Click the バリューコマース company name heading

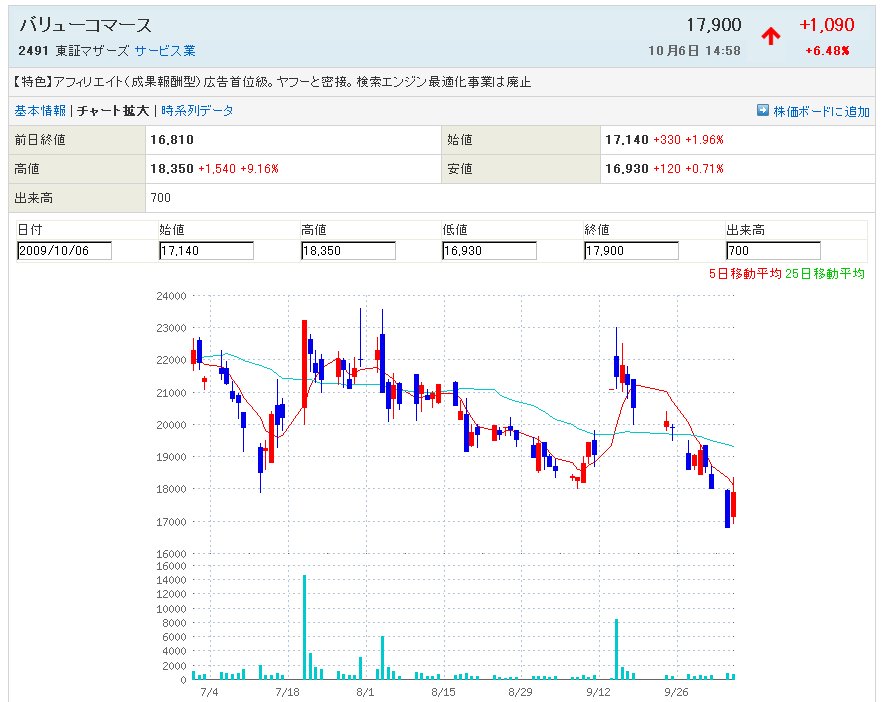86,25
